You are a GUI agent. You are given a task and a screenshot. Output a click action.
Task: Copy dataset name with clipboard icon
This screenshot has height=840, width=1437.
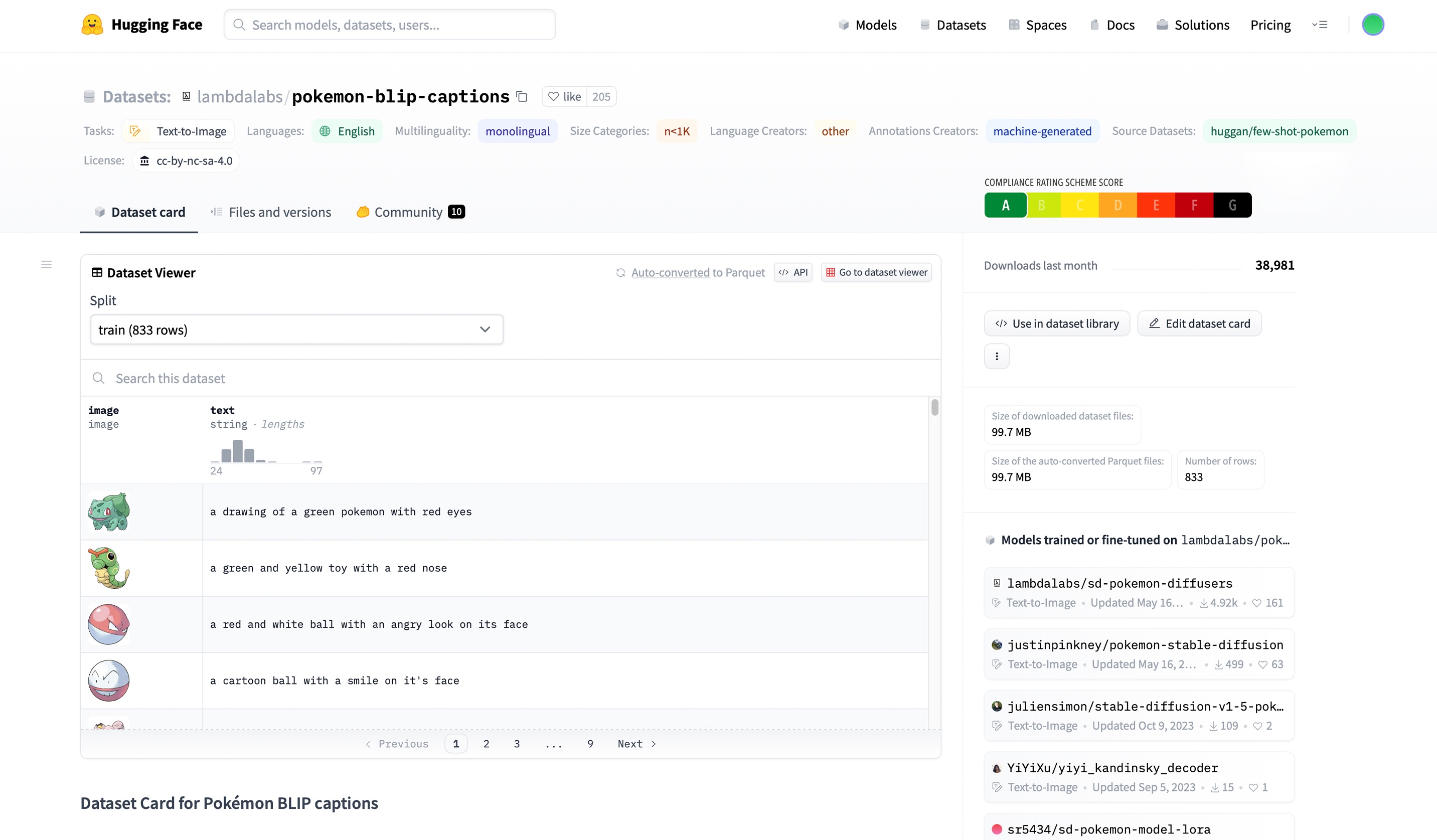pyautogui.click(x=521, y=96)
